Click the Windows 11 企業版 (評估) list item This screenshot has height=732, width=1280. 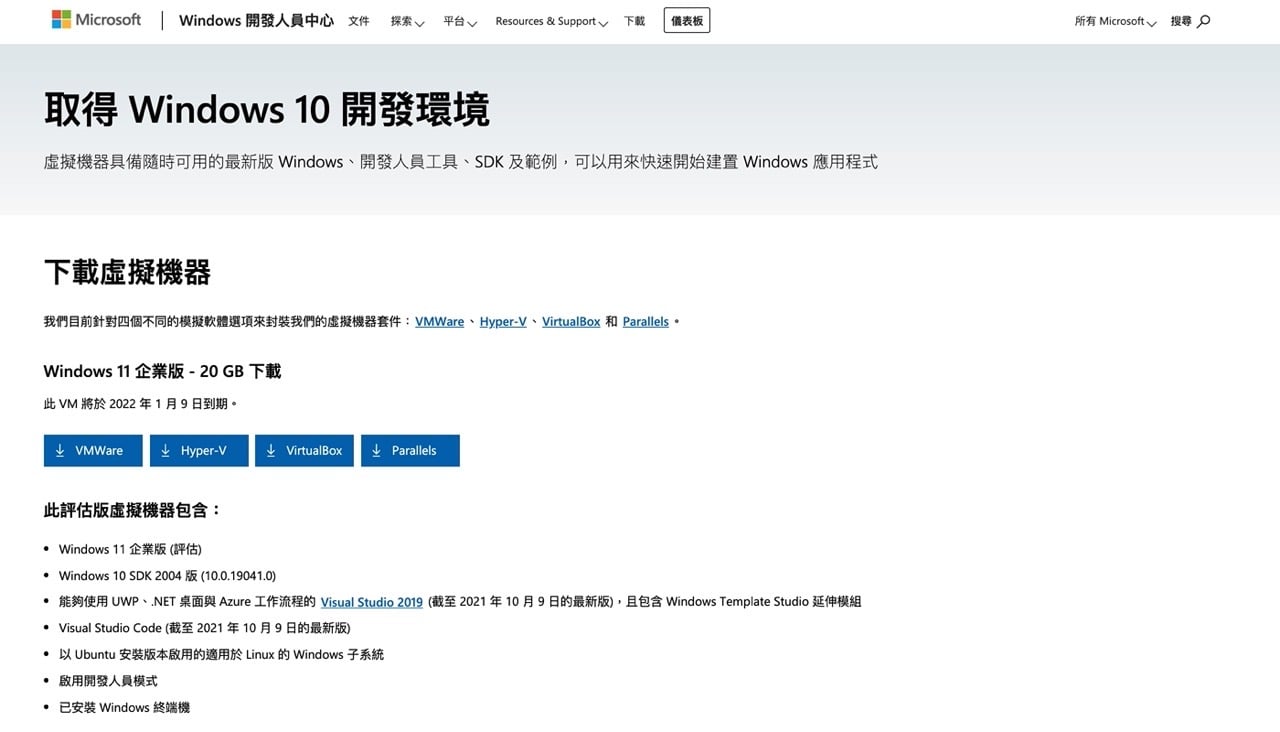[130, 549]
